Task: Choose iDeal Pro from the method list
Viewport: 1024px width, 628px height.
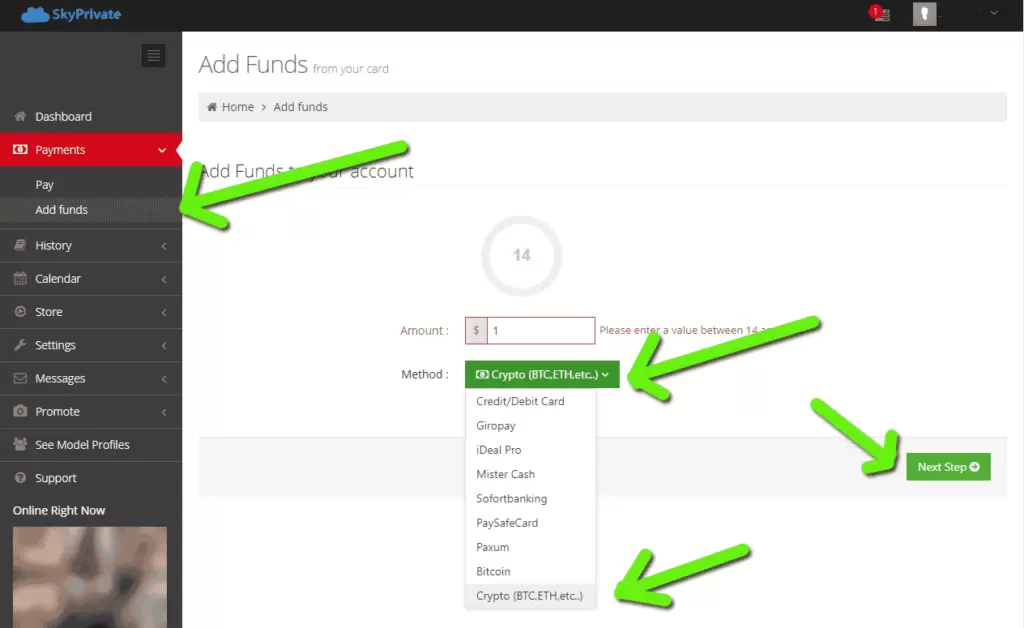Action: click(530, 450)
